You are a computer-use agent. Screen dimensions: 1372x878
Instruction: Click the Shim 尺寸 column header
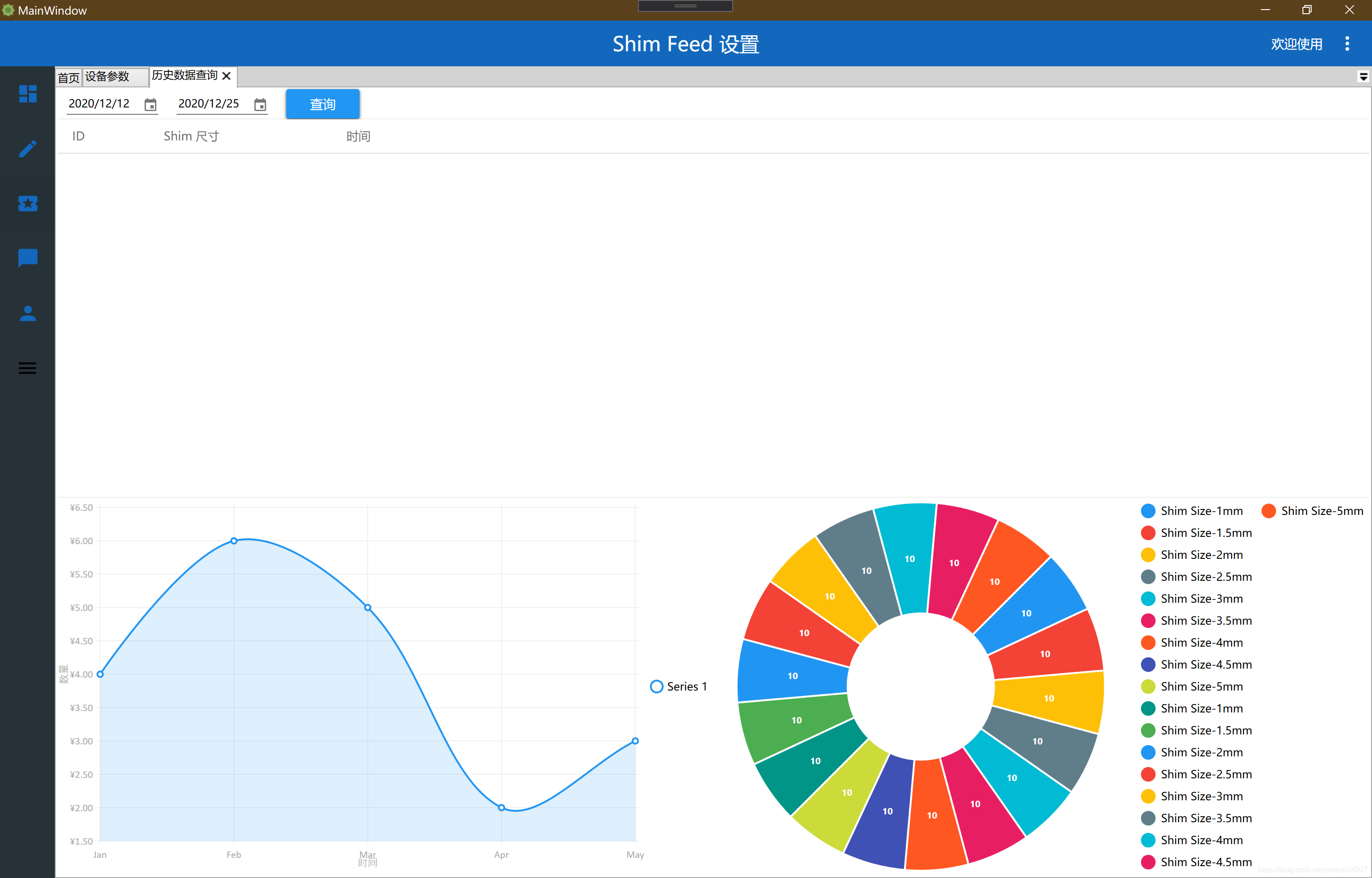[x=191, y=136]
